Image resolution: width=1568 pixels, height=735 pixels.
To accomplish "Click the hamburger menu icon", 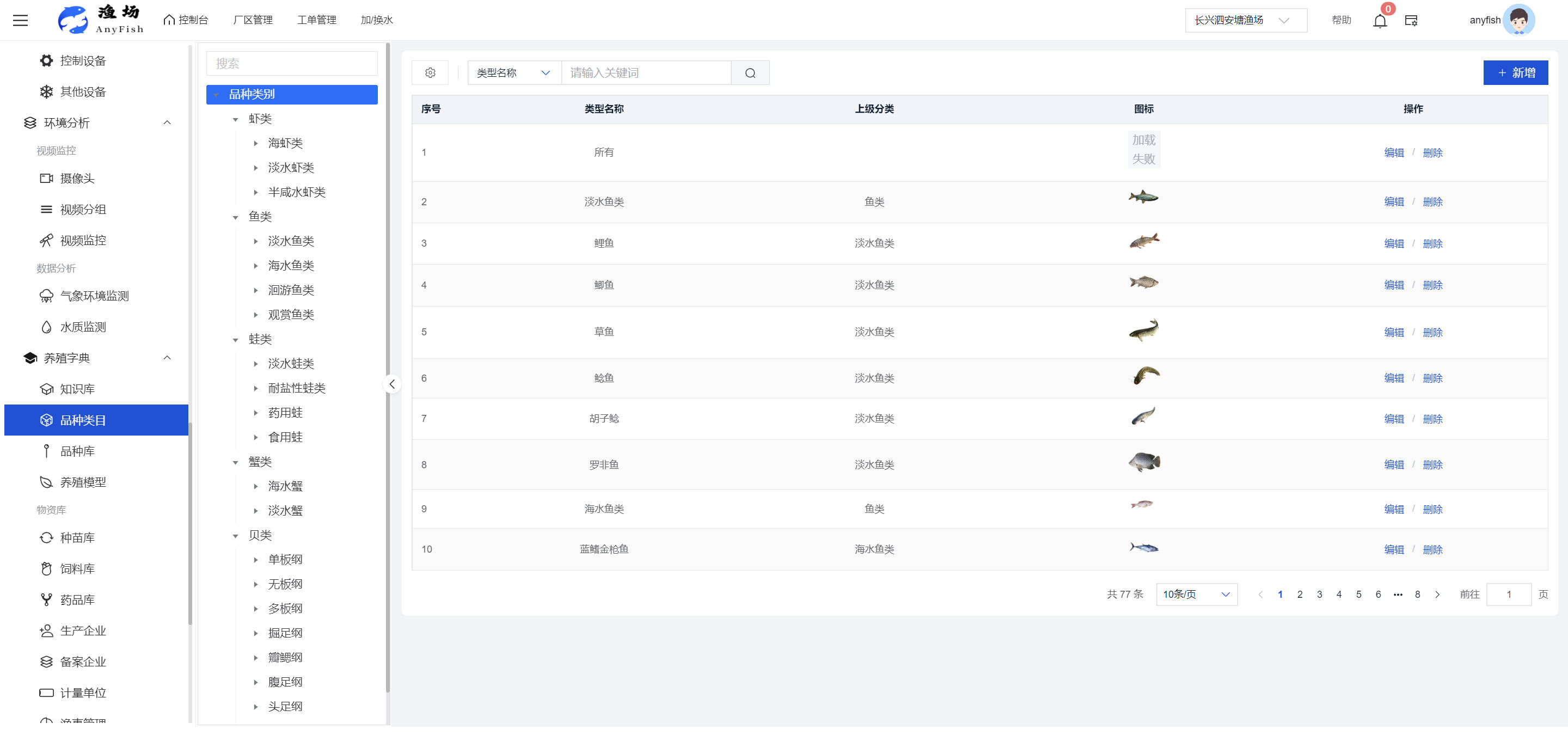I will point(20,20).
